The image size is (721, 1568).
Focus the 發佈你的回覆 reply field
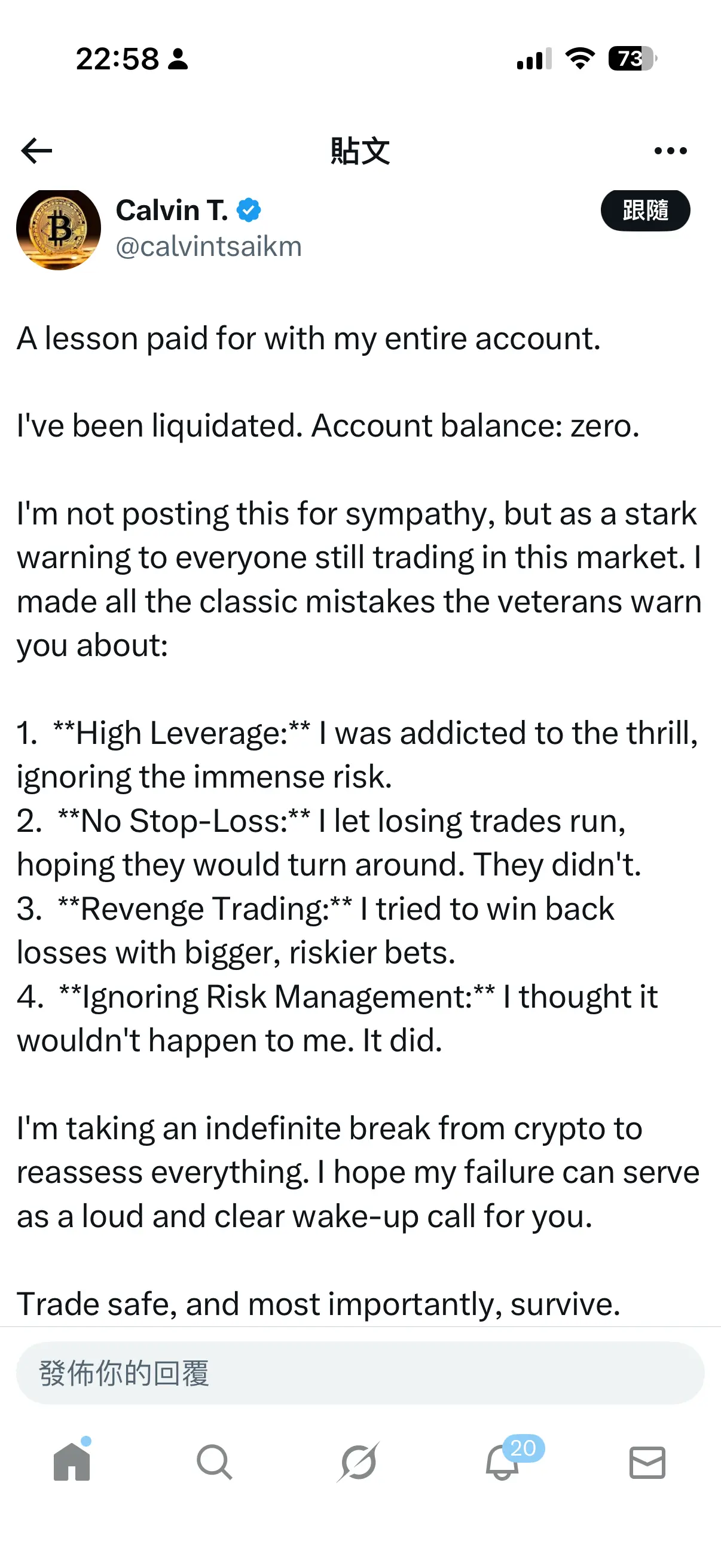tap(360, 1373)
